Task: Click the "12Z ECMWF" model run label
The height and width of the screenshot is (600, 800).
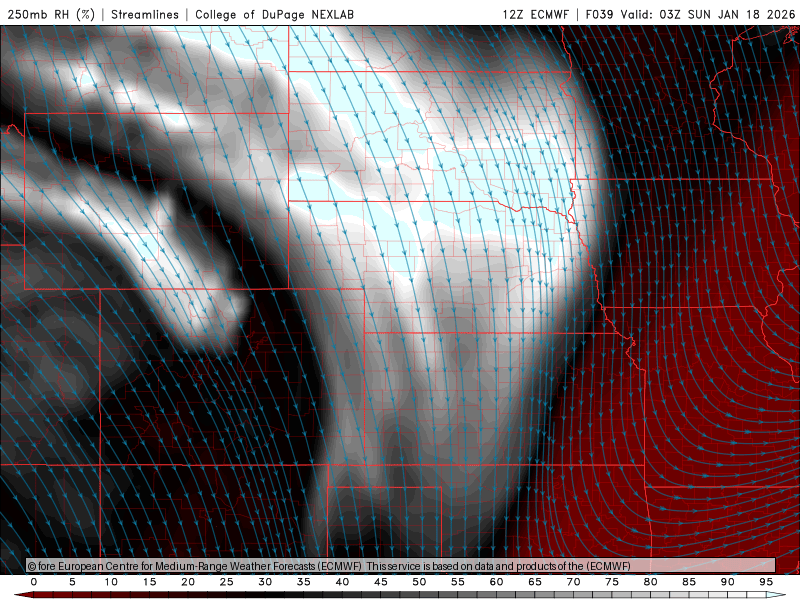Action: coord(535,14)
